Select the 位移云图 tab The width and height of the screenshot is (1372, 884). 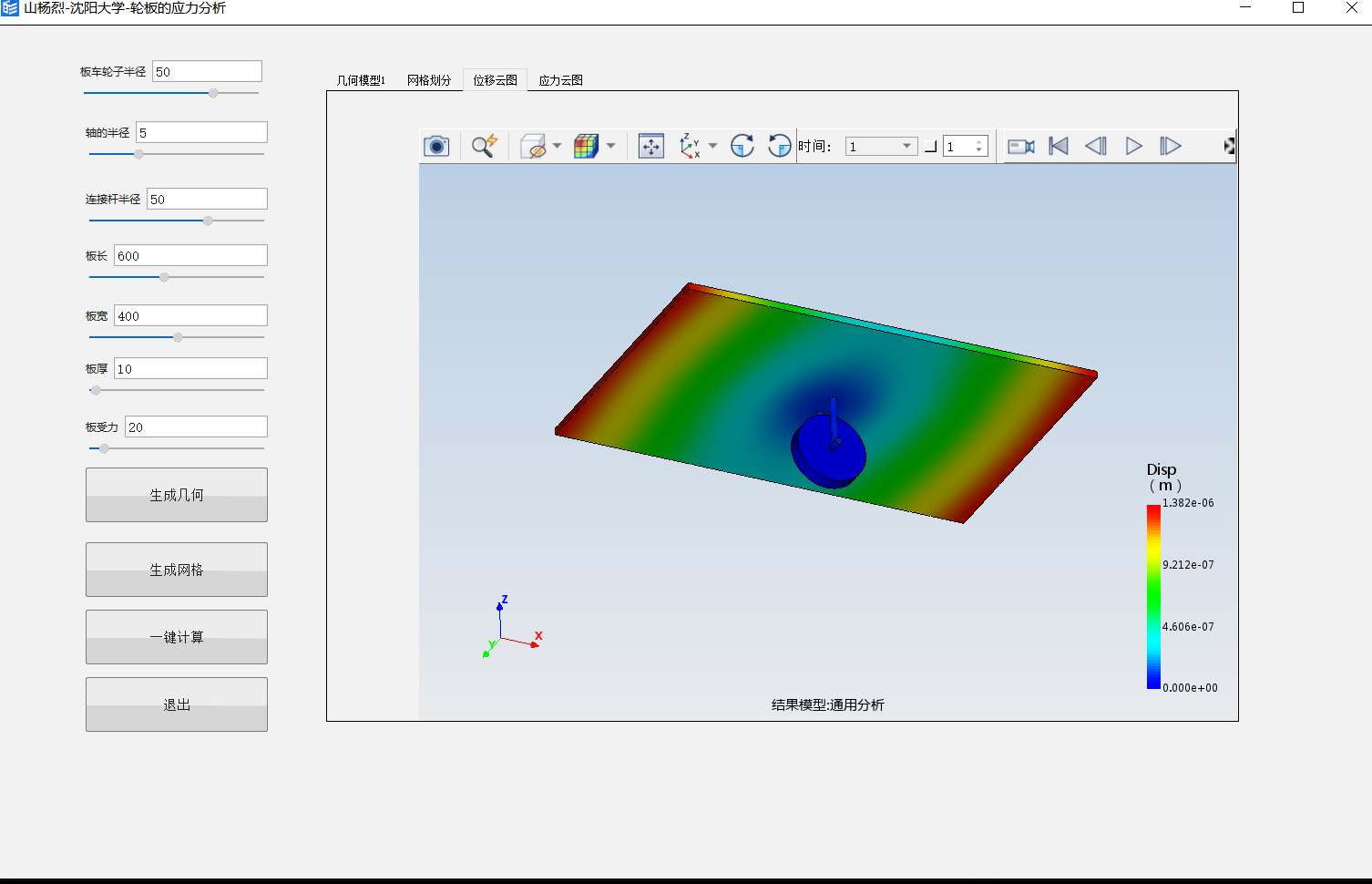point(495,80)
